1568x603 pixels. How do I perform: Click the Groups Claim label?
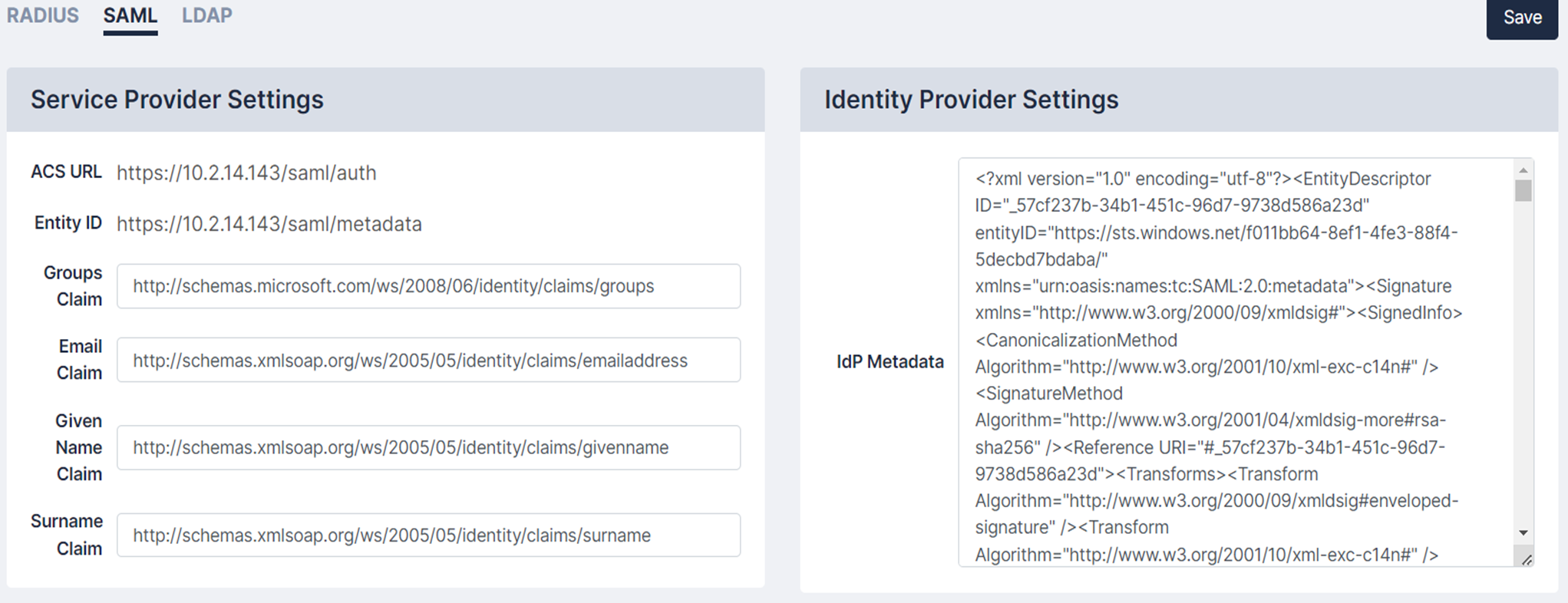73,286
